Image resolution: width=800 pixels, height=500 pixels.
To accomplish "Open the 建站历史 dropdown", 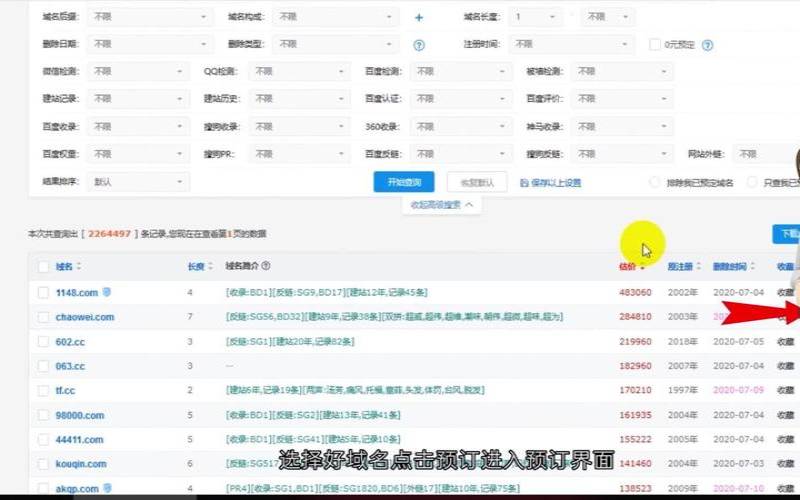I will click(299, 98).
